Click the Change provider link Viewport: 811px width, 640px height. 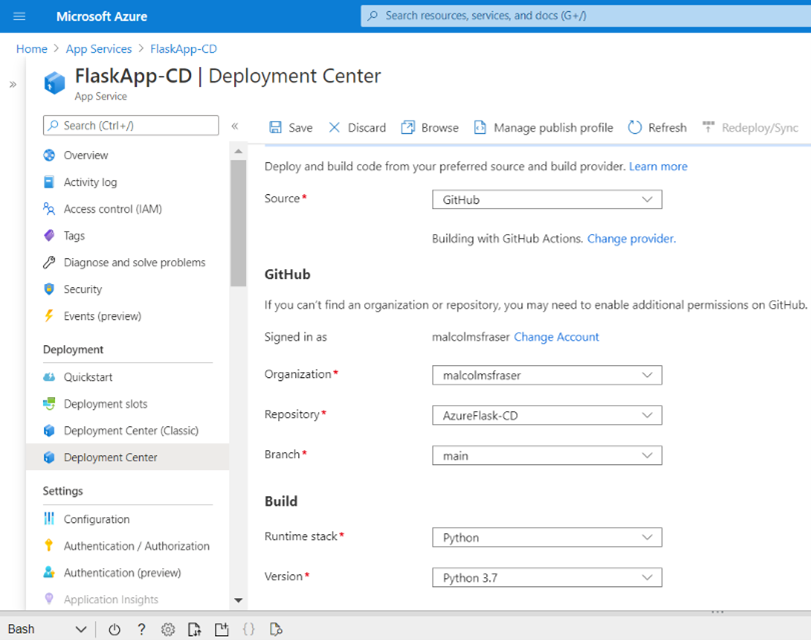632,239
